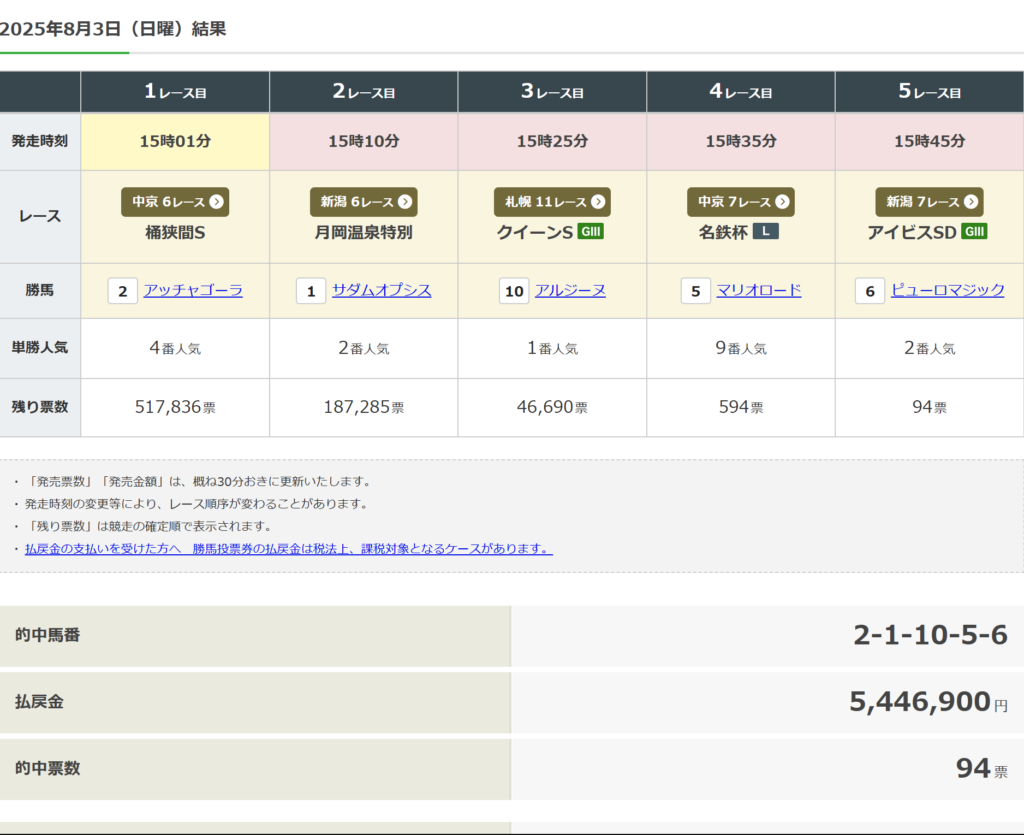Viewport: 1024px width, 835px height.
Task: Click the 単勝人気 row header
Action: pyautogui.click(x=40, y=348)
